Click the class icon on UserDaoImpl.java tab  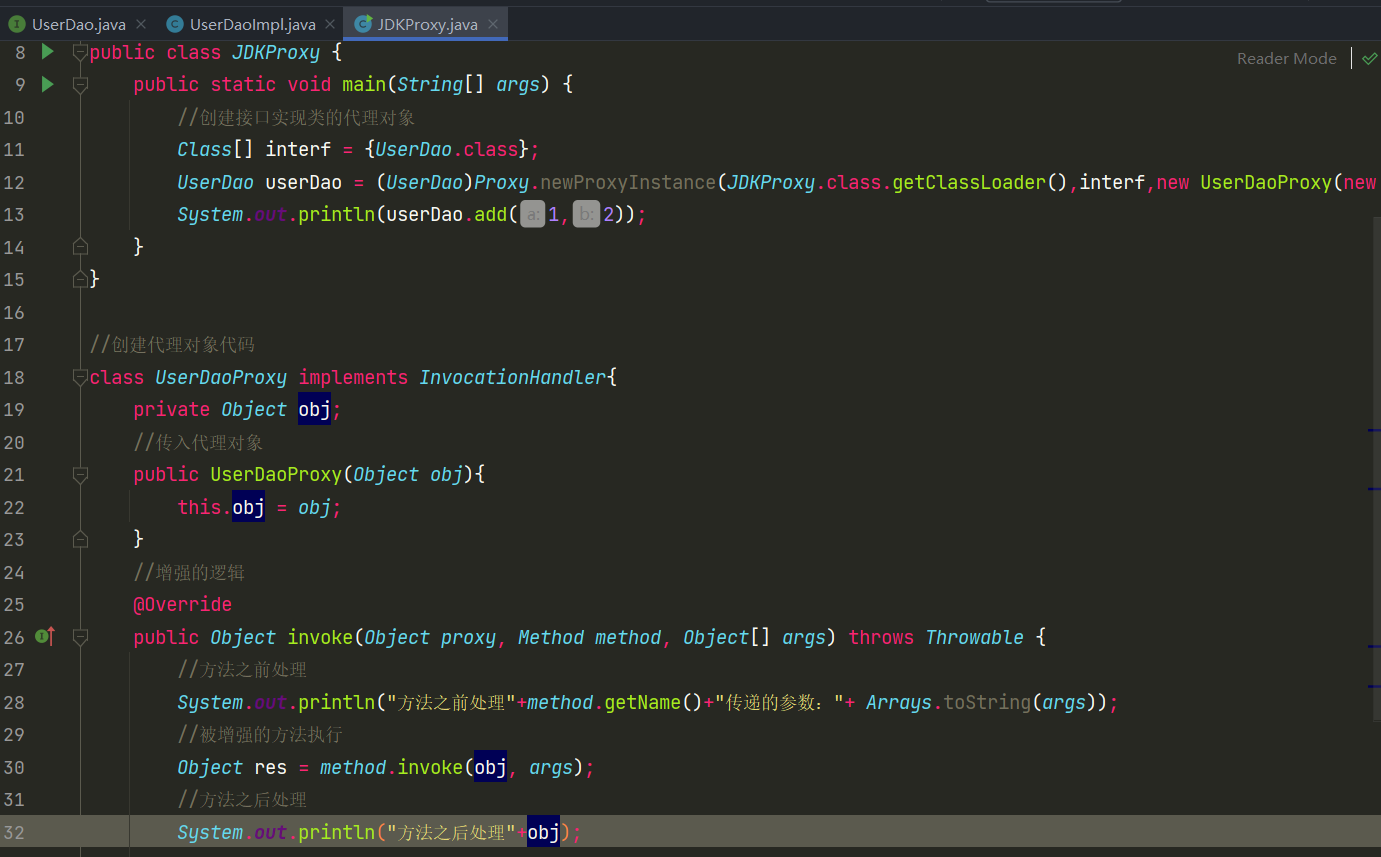(175, 24)
